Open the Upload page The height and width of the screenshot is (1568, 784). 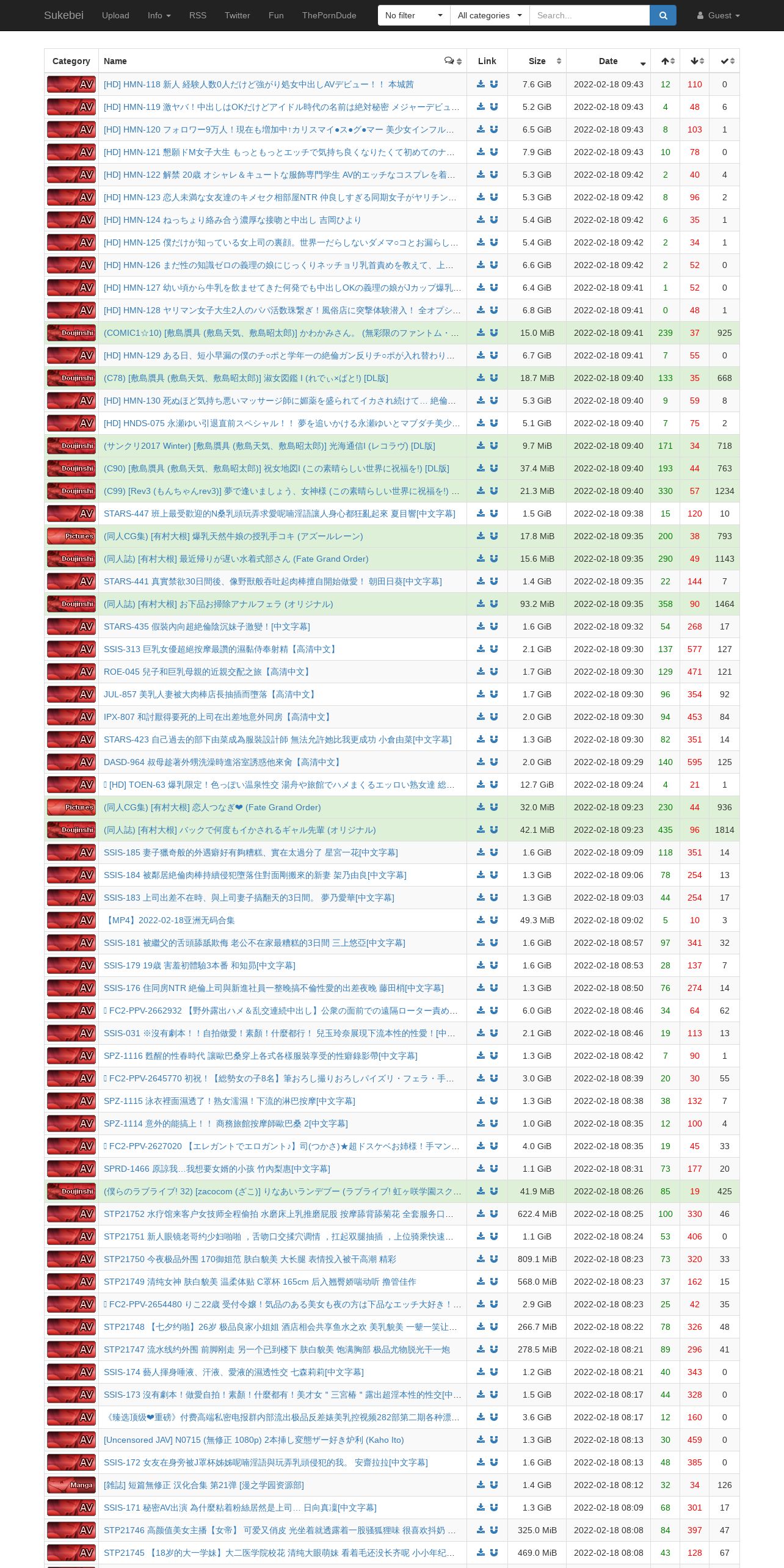[115, 15]
